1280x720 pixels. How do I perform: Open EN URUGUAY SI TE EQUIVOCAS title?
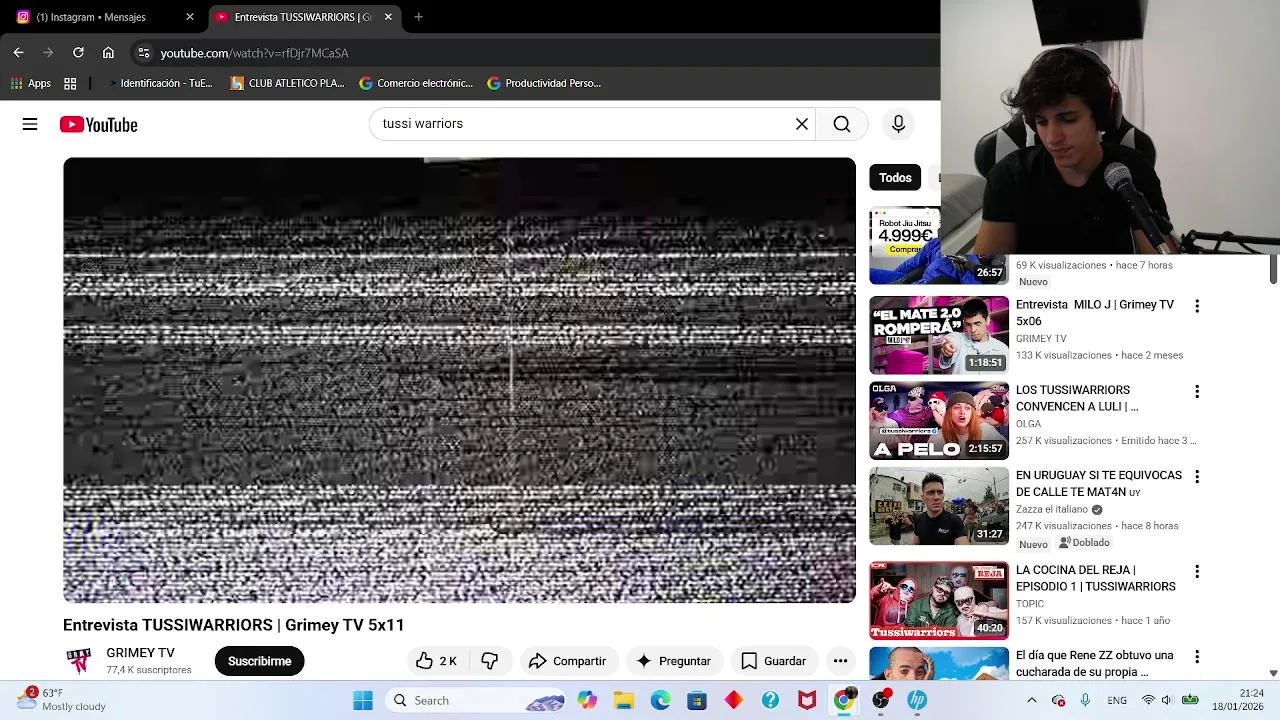tap(1099, 484)
